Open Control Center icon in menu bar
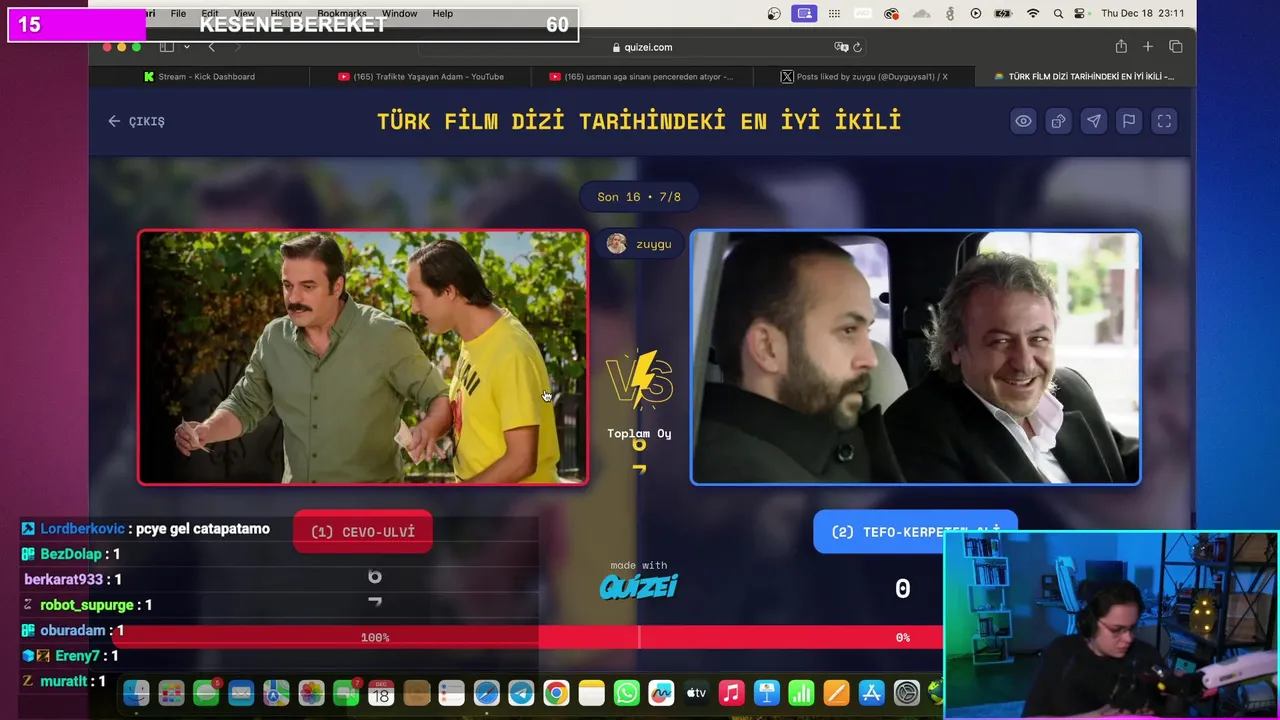Screen dimensions: 1280x720 coord(1080,14)
